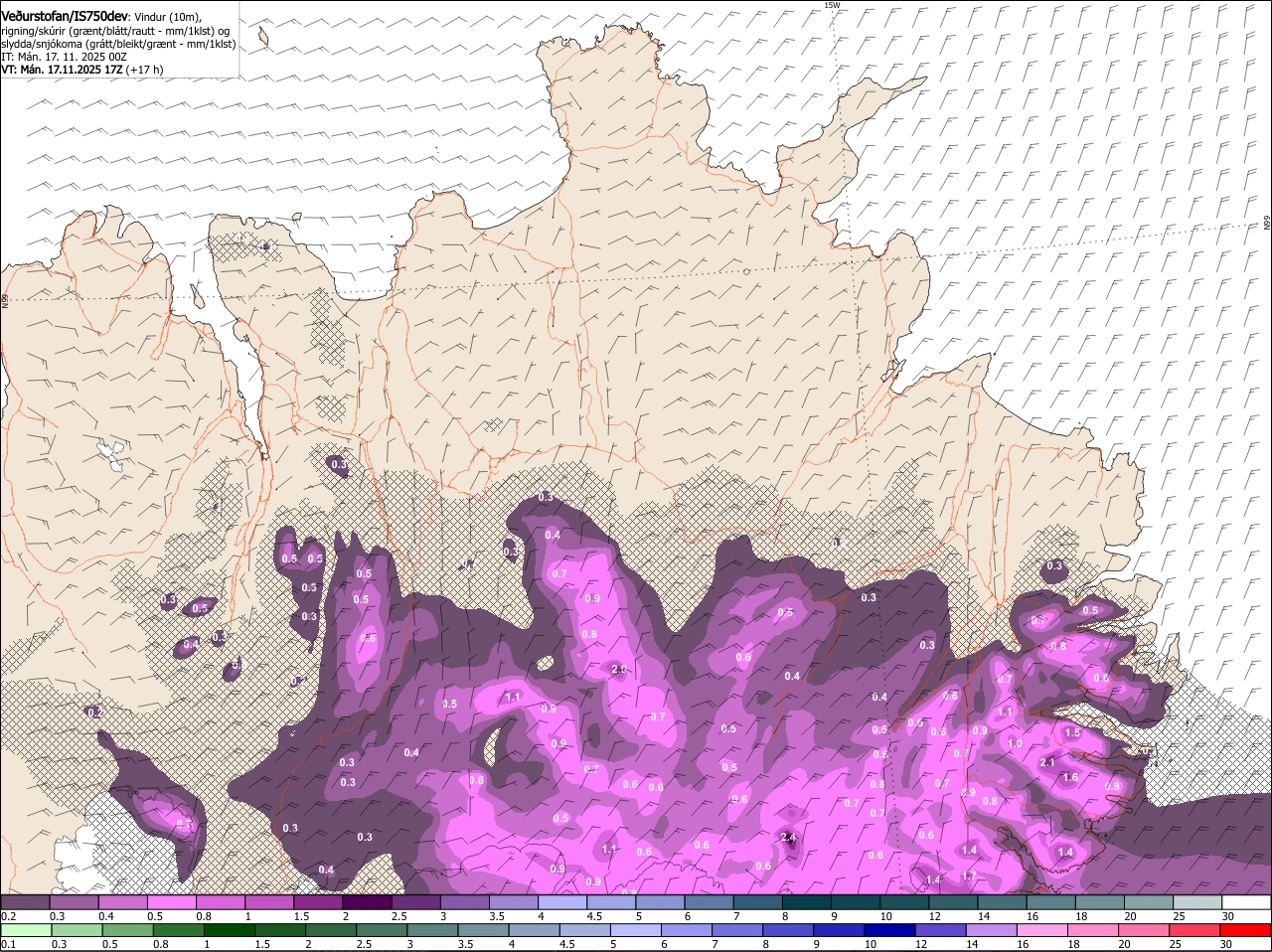Screen dimensions: 1272x952
Task: Click the '15W' longitude label at the map top
Action: [x=832, y=5]
